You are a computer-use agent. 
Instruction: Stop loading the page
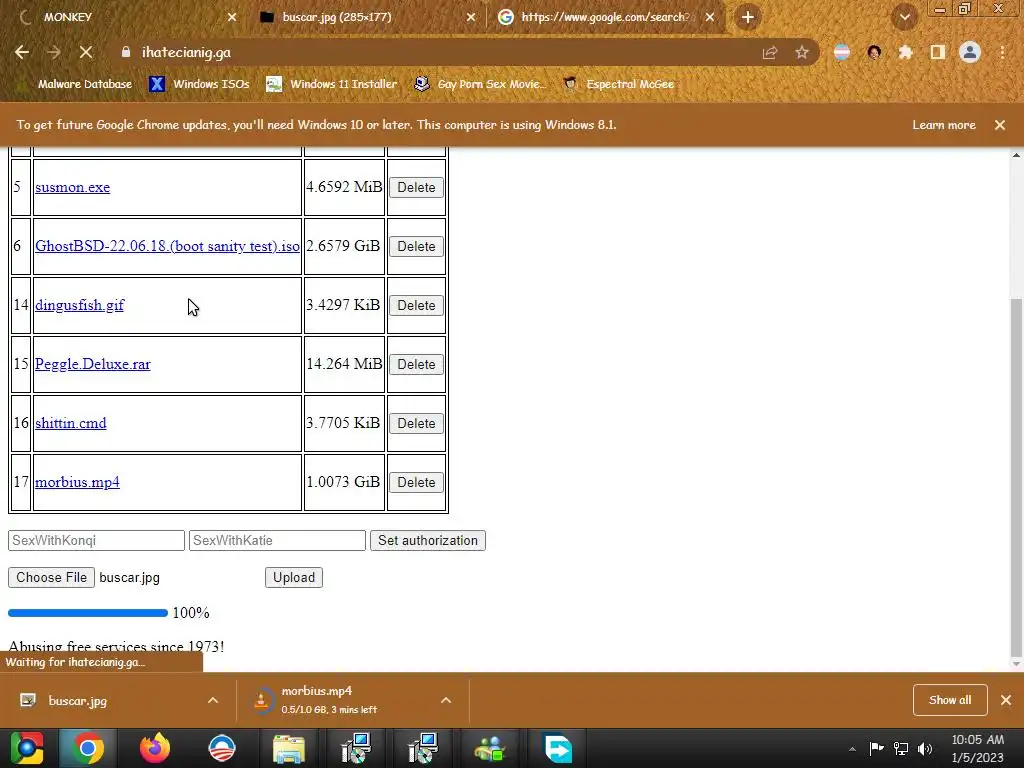[x=86, y=52]
